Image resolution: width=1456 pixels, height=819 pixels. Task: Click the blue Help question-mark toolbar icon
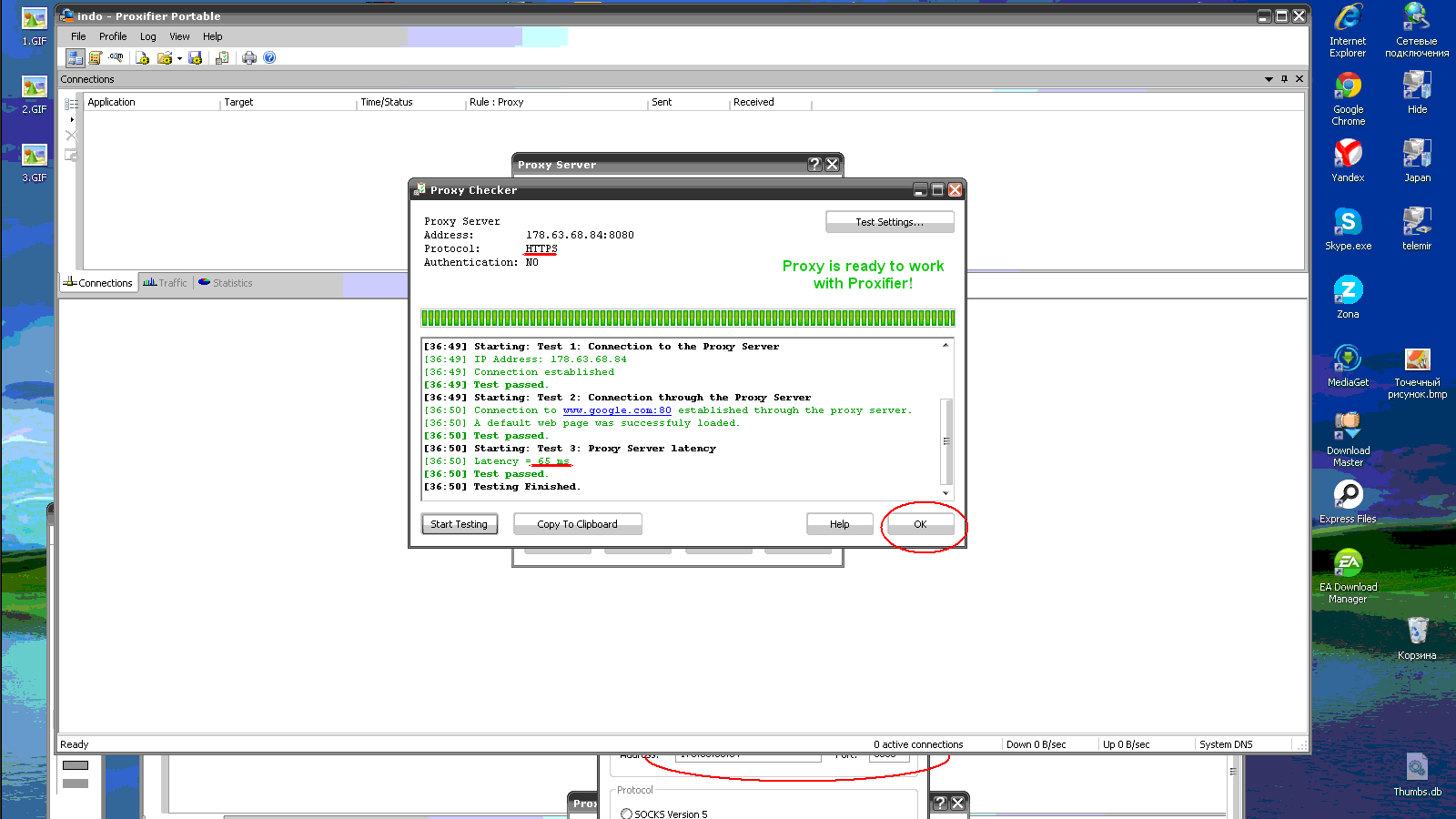click(x=269, y=57)
